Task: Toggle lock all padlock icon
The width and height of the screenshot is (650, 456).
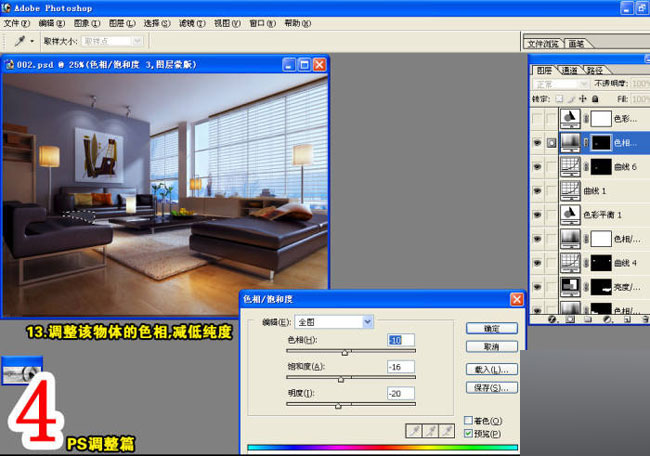Action: 595,99
